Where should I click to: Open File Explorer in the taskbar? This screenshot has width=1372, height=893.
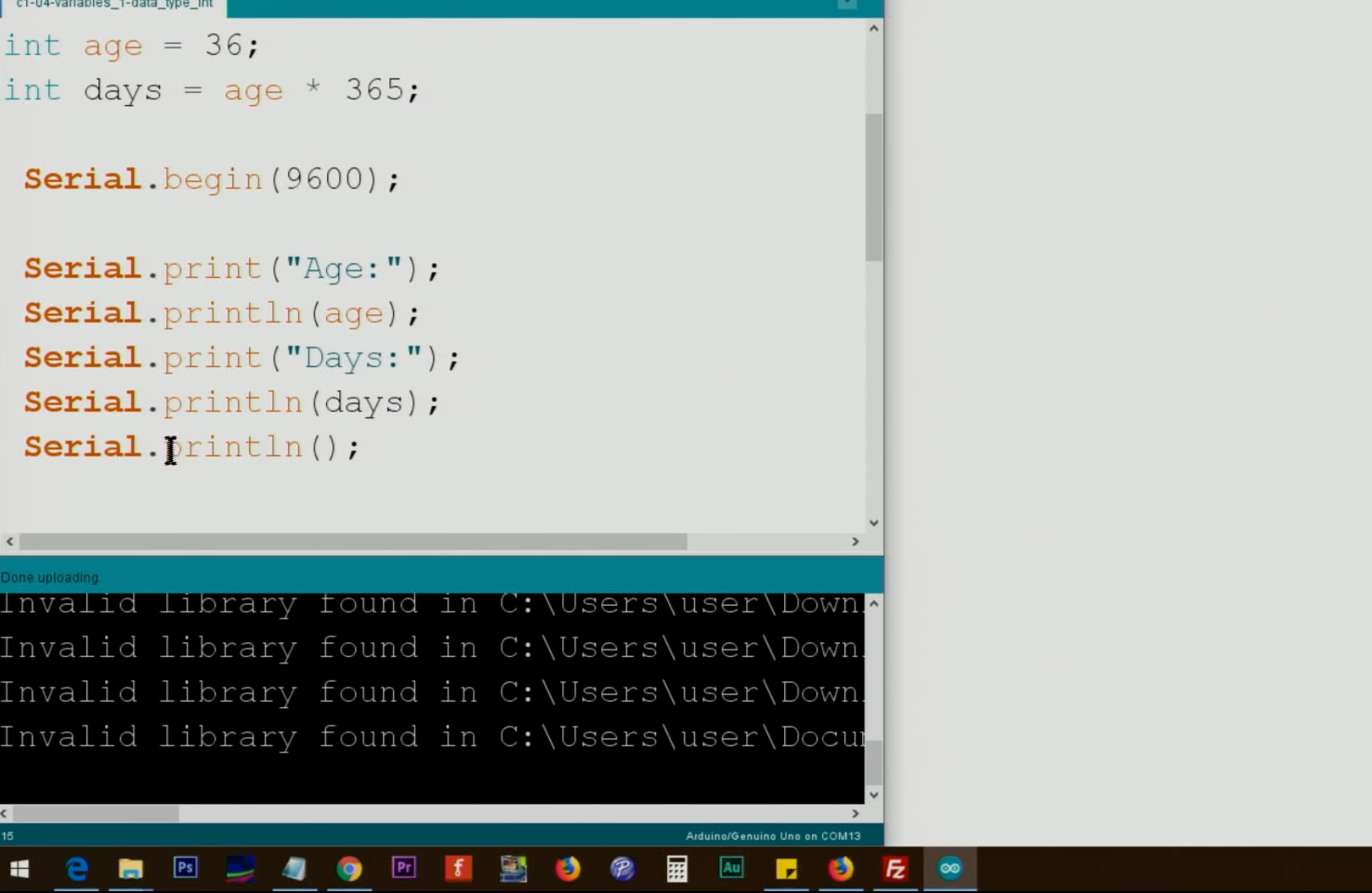[x=131, y=869]
